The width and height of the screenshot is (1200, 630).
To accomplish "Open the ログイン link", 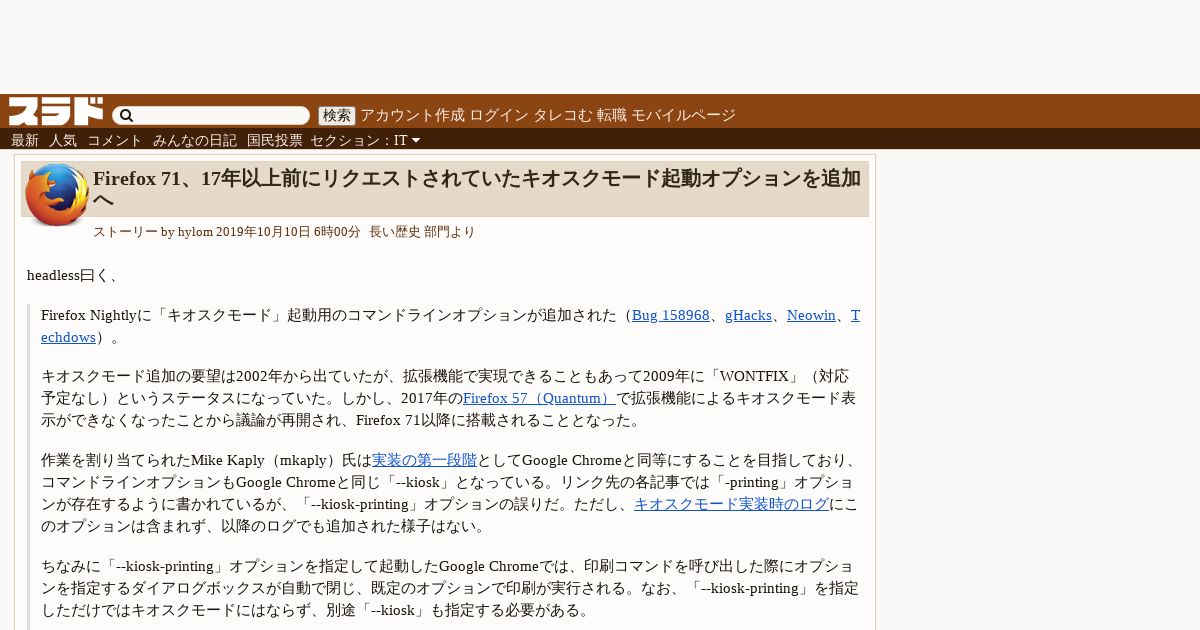I will [x=498, y=115].
